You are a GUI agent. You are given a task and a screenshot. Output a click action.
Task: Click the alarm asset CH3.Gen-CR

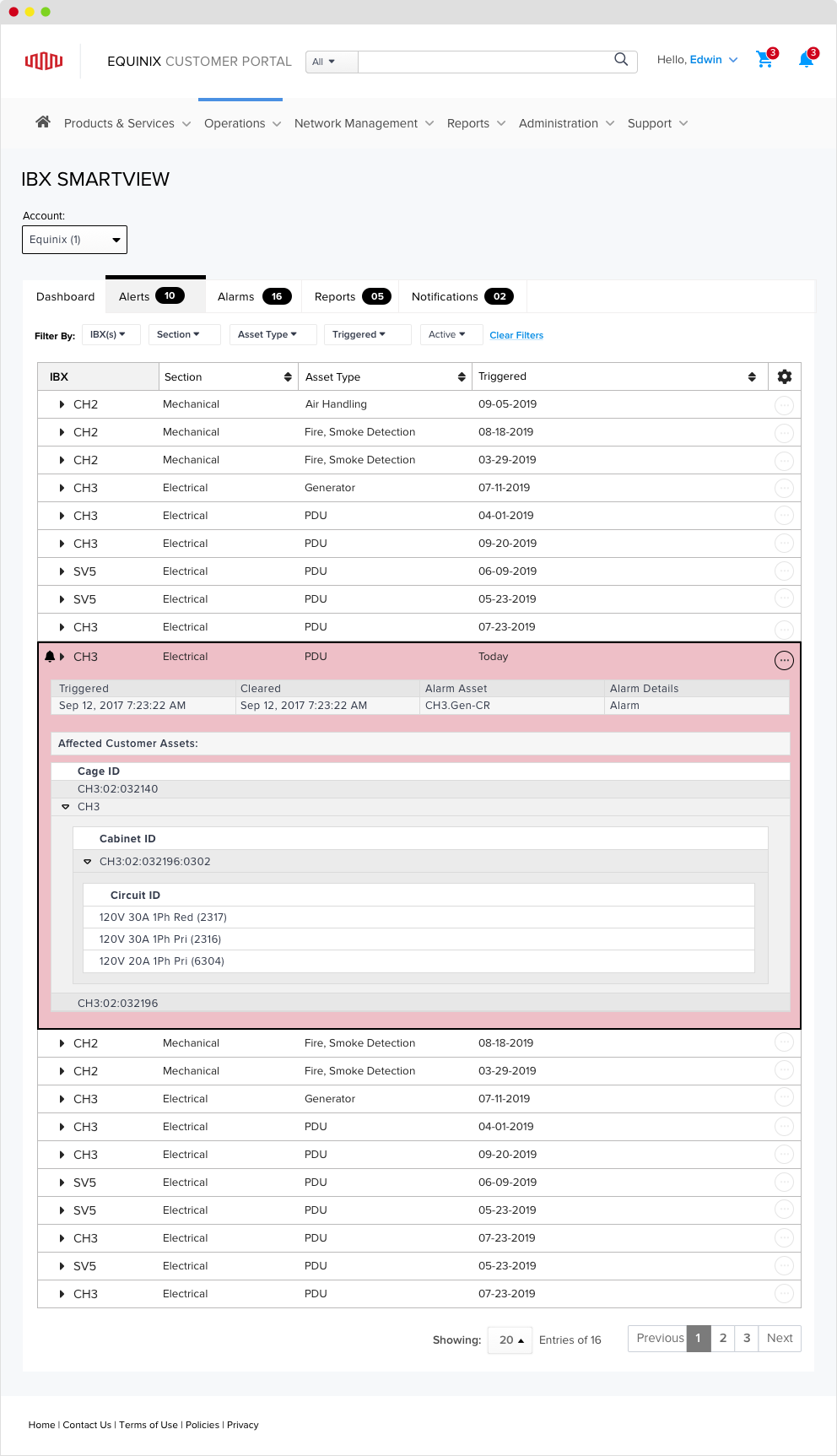457,706
